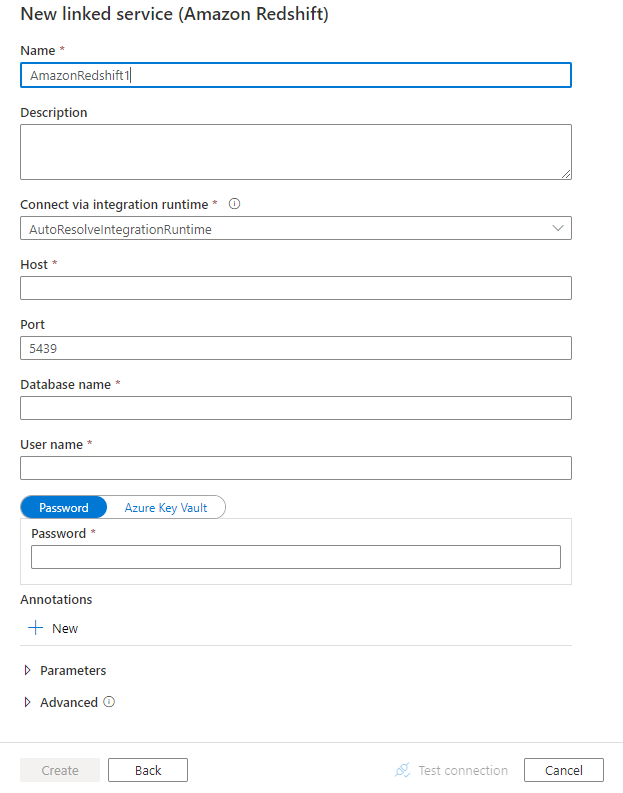Select the Password option toggle
This screenshot has height=793, width=623.
tap(64, 507)
